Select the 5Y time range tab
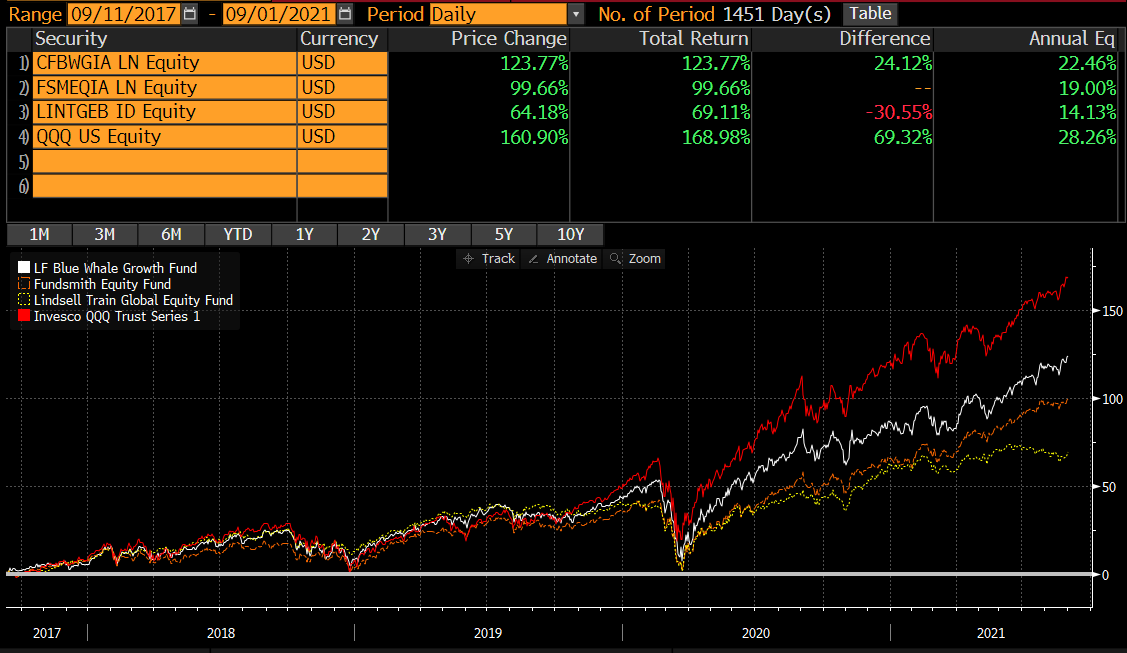Viewport: 1127px width, 653px height. click(x=504, y=234)
